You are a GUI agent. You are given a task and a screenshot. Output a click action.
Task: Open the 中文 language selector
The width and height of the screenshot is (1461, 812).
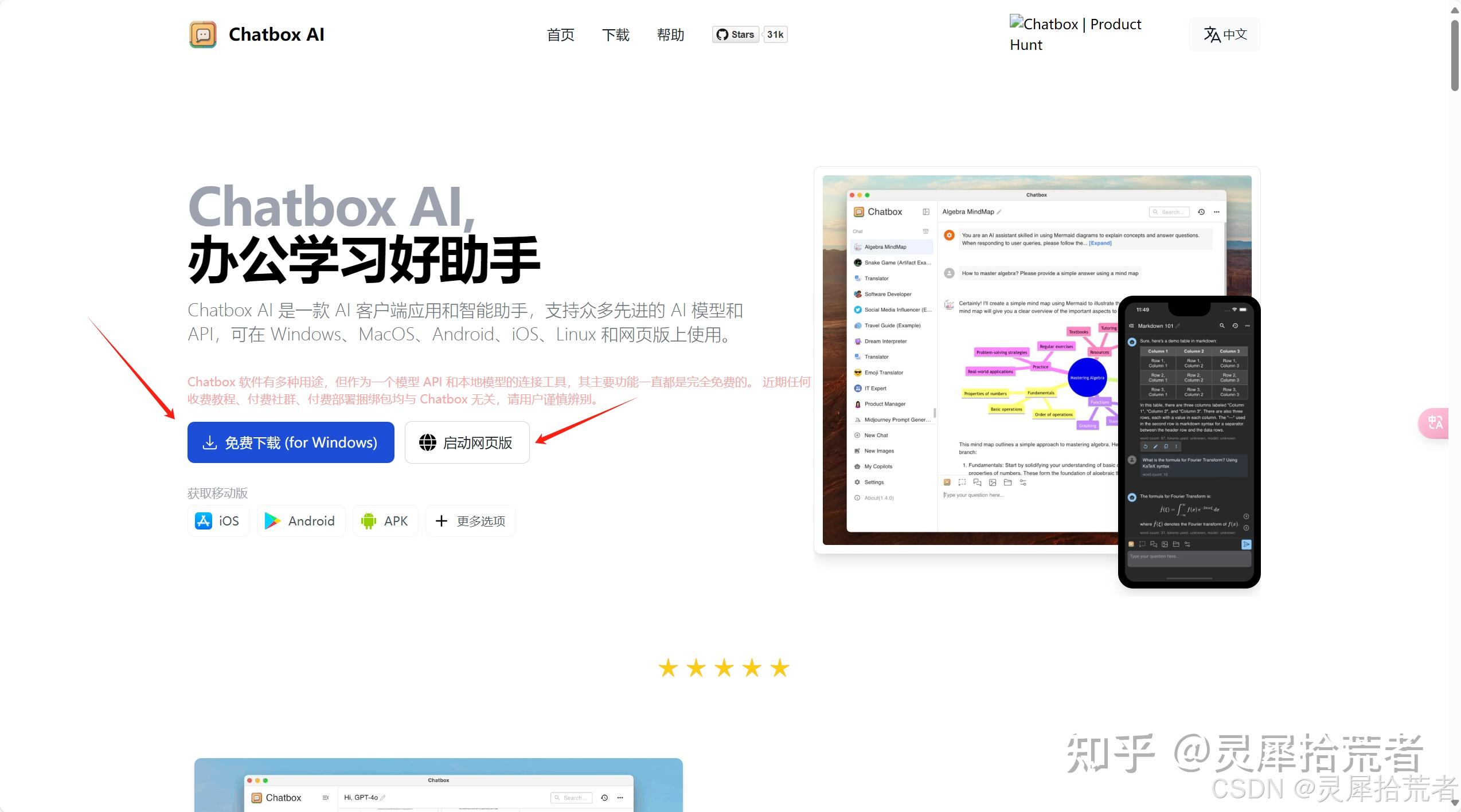(x=1225, y=34)
